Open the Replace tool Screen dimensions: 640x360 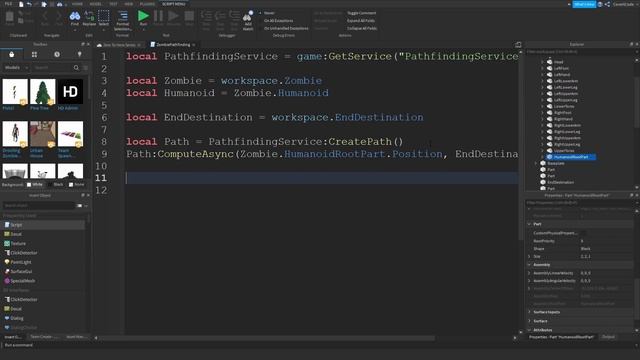[x=89, y=18]
